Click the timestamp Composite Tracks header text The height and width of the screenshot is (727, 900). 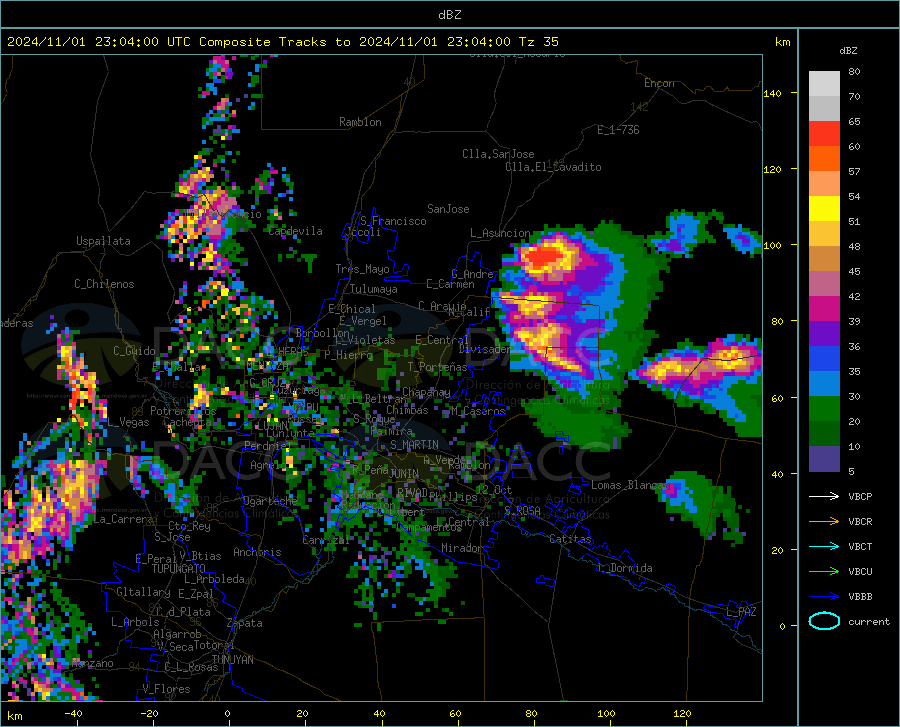[x=282, y=42]
